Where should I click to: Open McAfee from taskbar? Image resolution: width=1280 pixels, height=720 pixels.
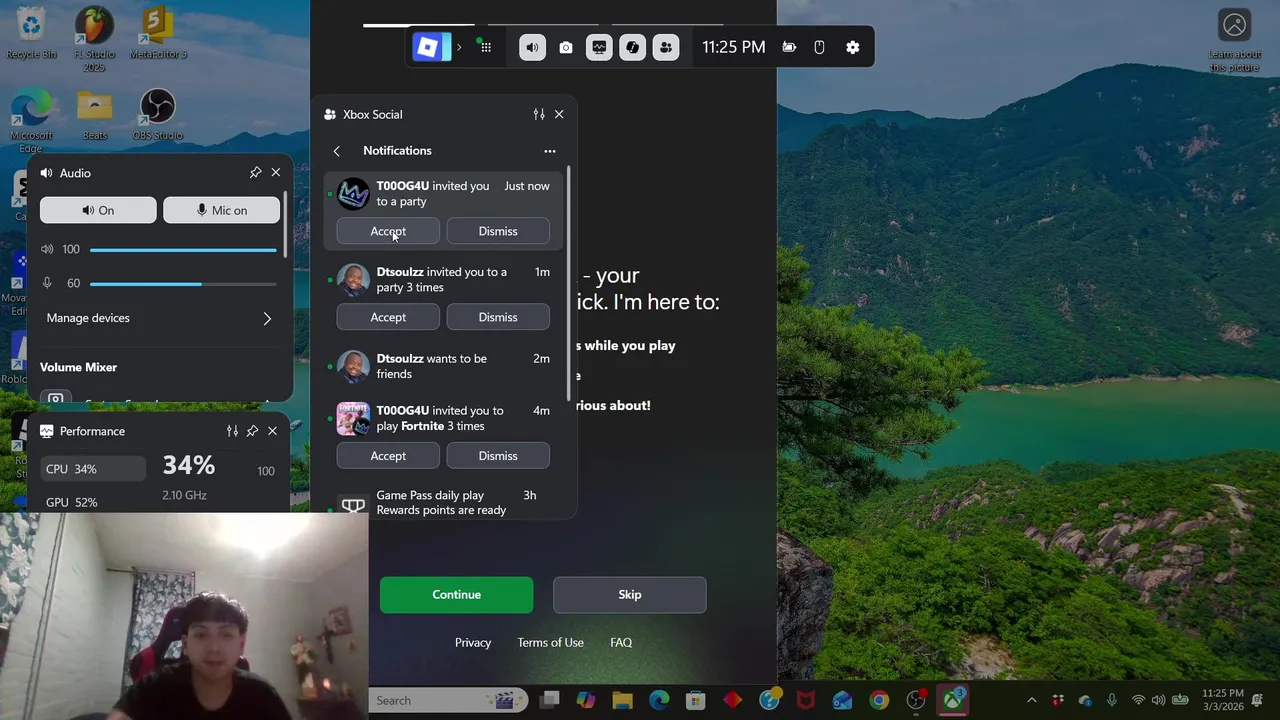click(806, 700)
